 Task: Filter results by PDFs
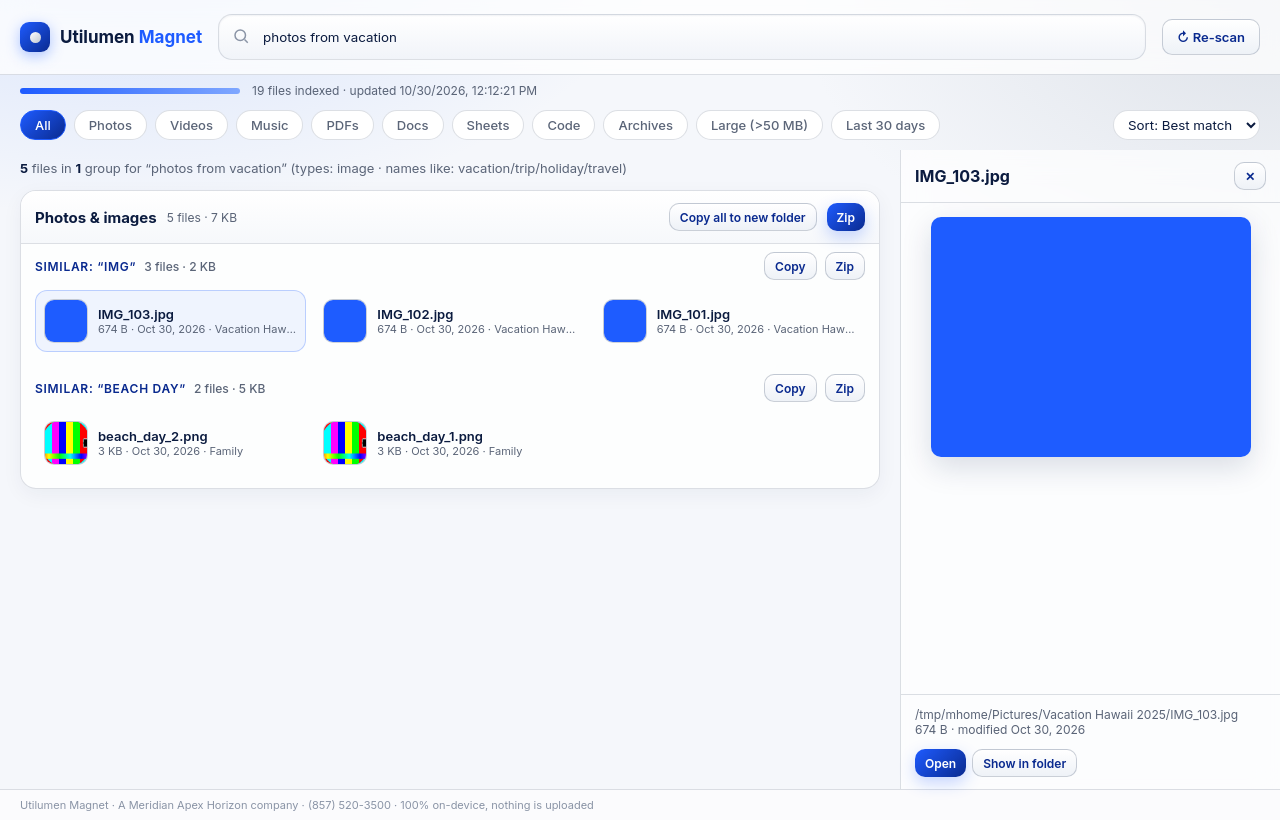(x=342, y=125)
